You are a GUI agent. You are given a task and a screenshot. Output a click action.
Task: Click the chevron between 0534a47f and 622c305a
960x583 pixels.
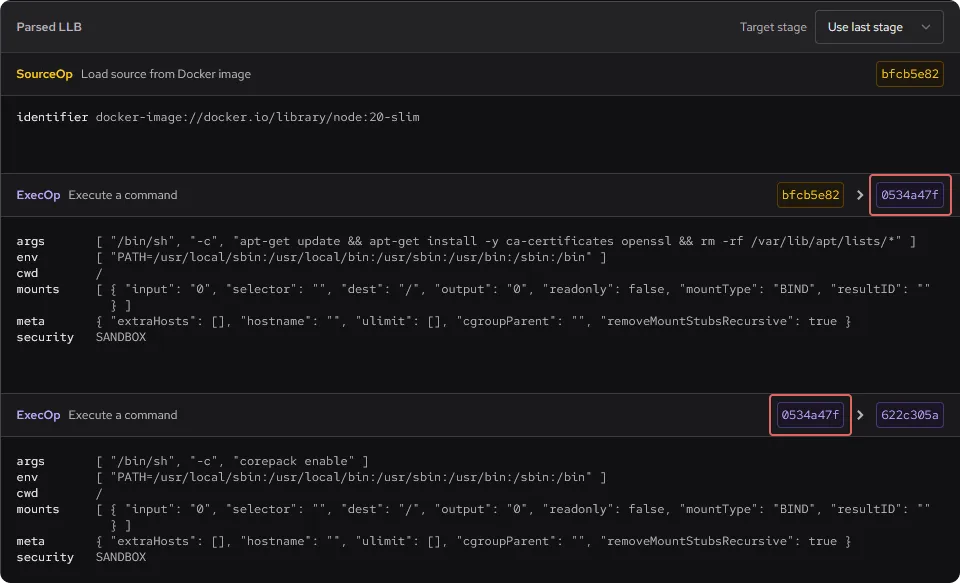[860, 415]
